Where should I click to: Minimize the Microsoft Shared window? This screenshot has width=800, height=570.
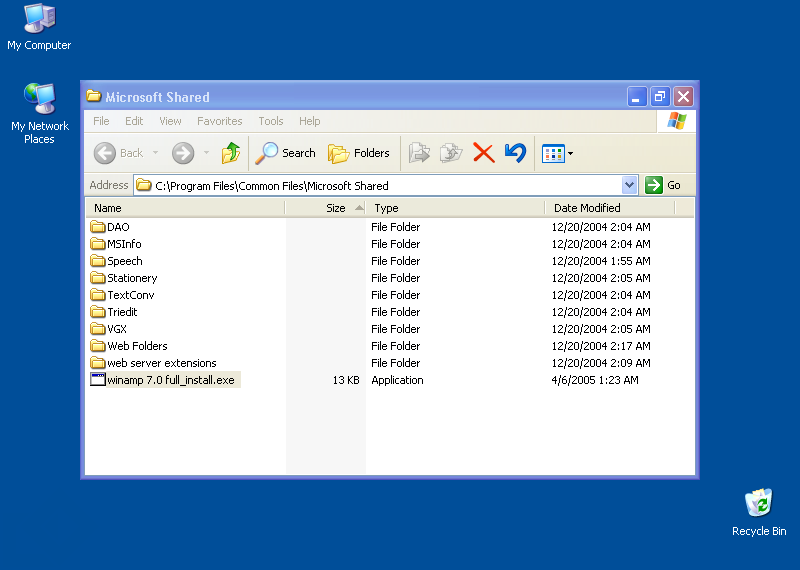(637, 96)
